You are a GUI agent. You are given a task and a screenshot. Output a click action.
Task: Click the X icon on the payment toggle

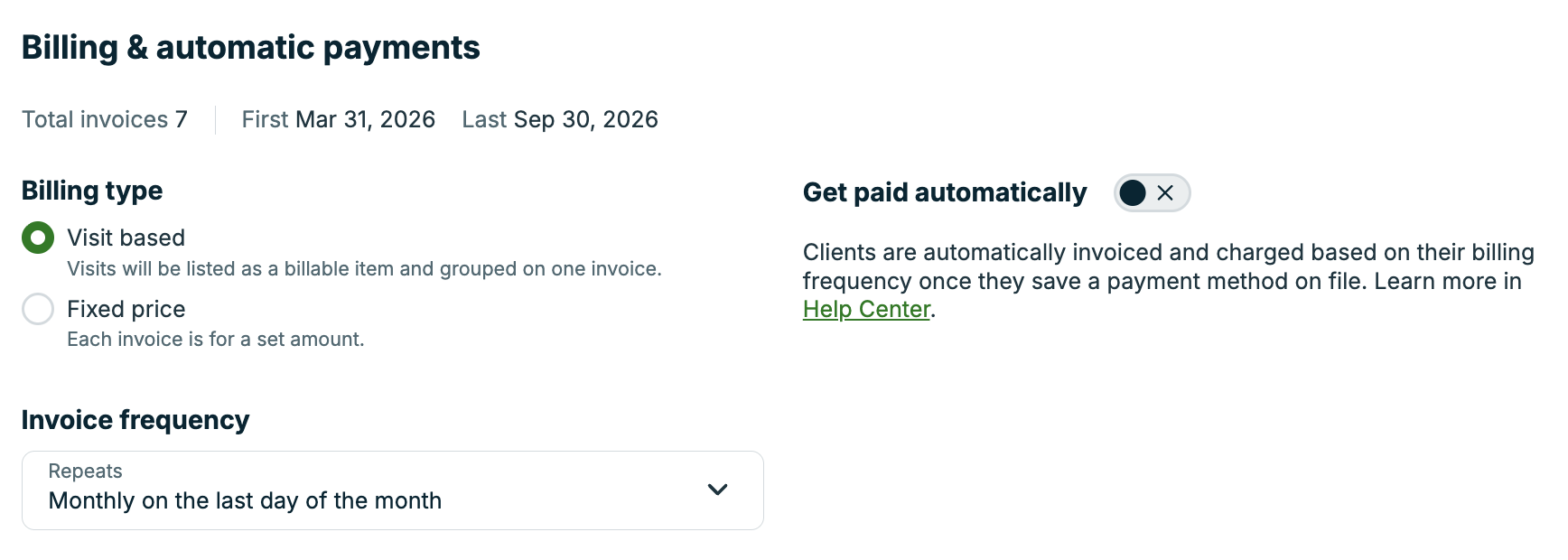pyautogui.click(x=1166, y=192)
